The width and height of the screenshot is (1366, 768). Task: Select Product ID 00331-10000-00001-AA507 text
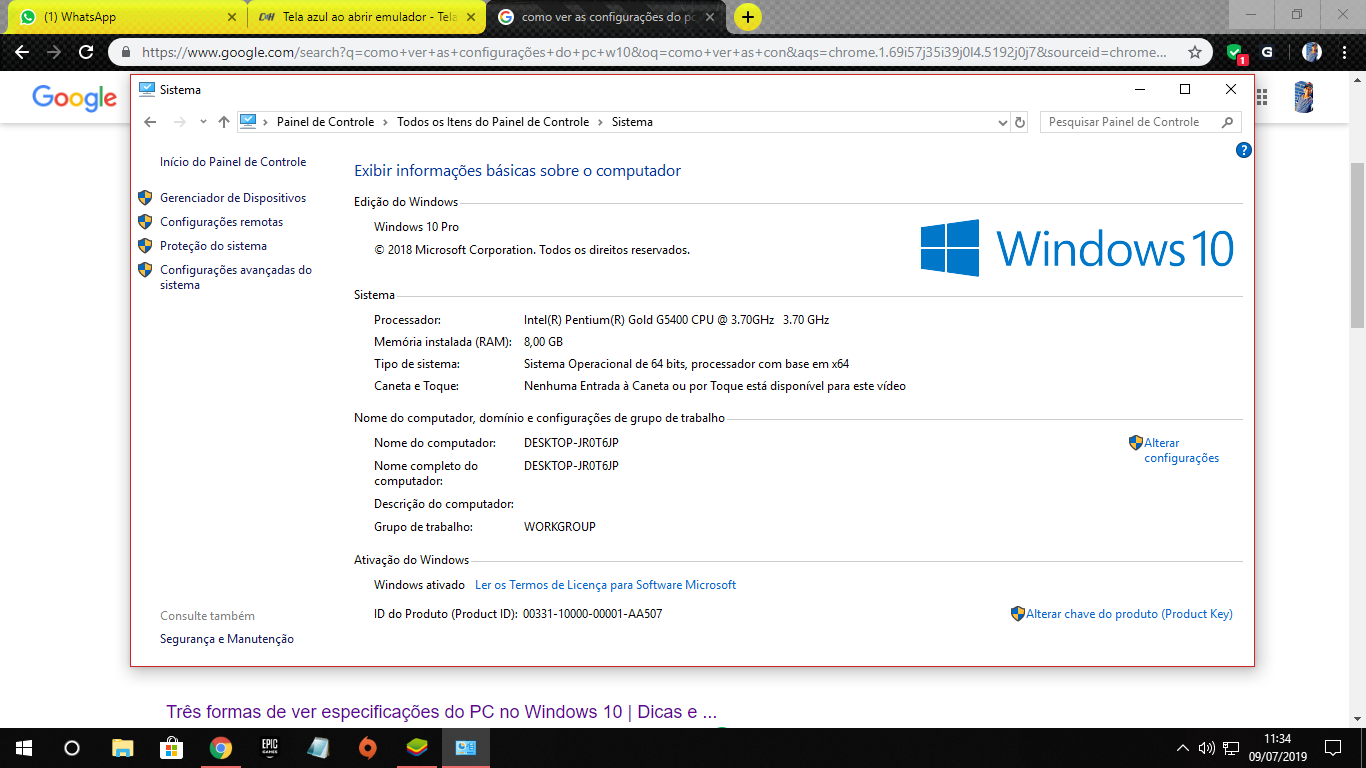click(592, 614)
